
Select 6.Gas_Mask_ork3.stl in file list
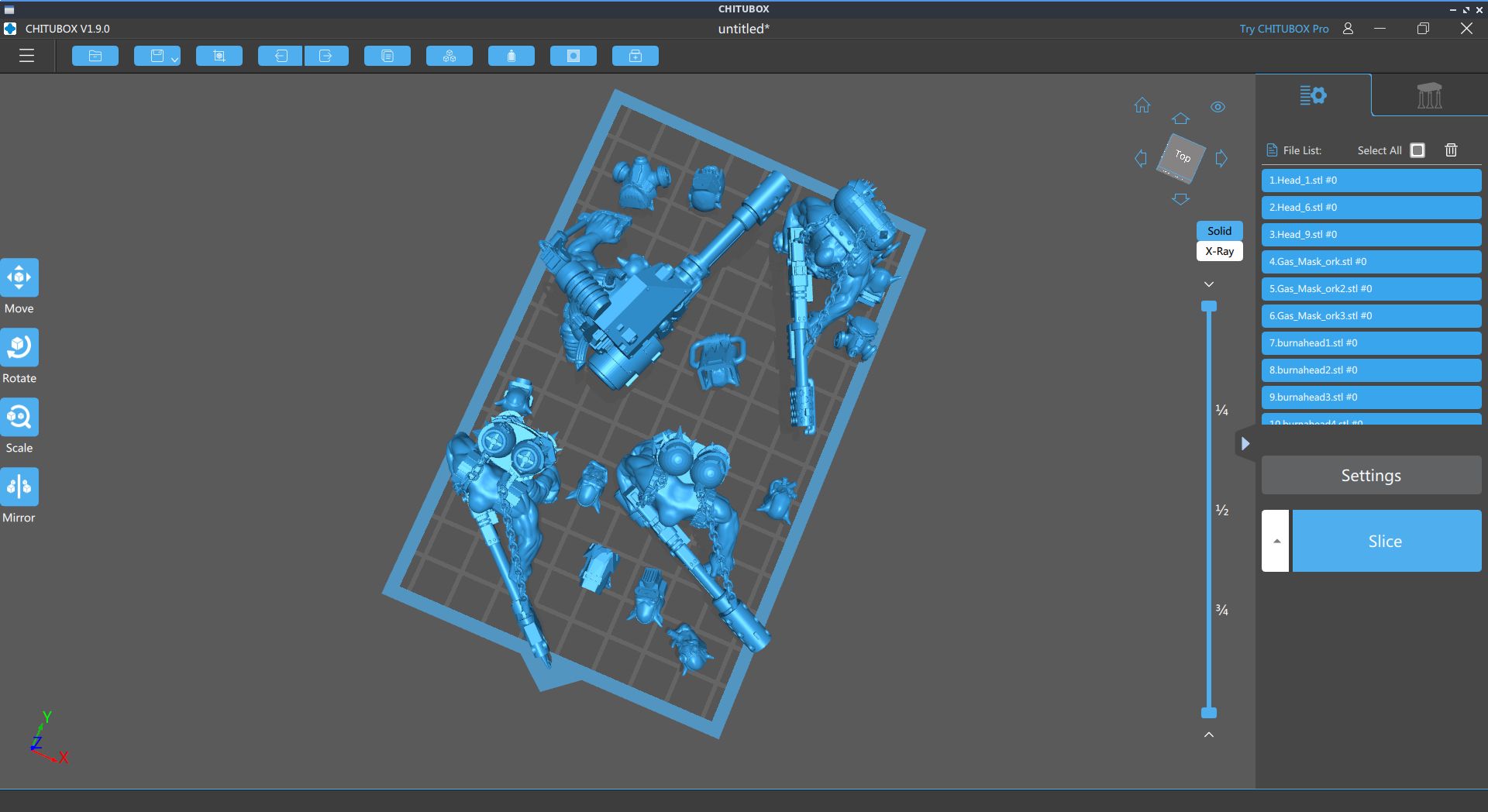click(x=1372, y=316)
